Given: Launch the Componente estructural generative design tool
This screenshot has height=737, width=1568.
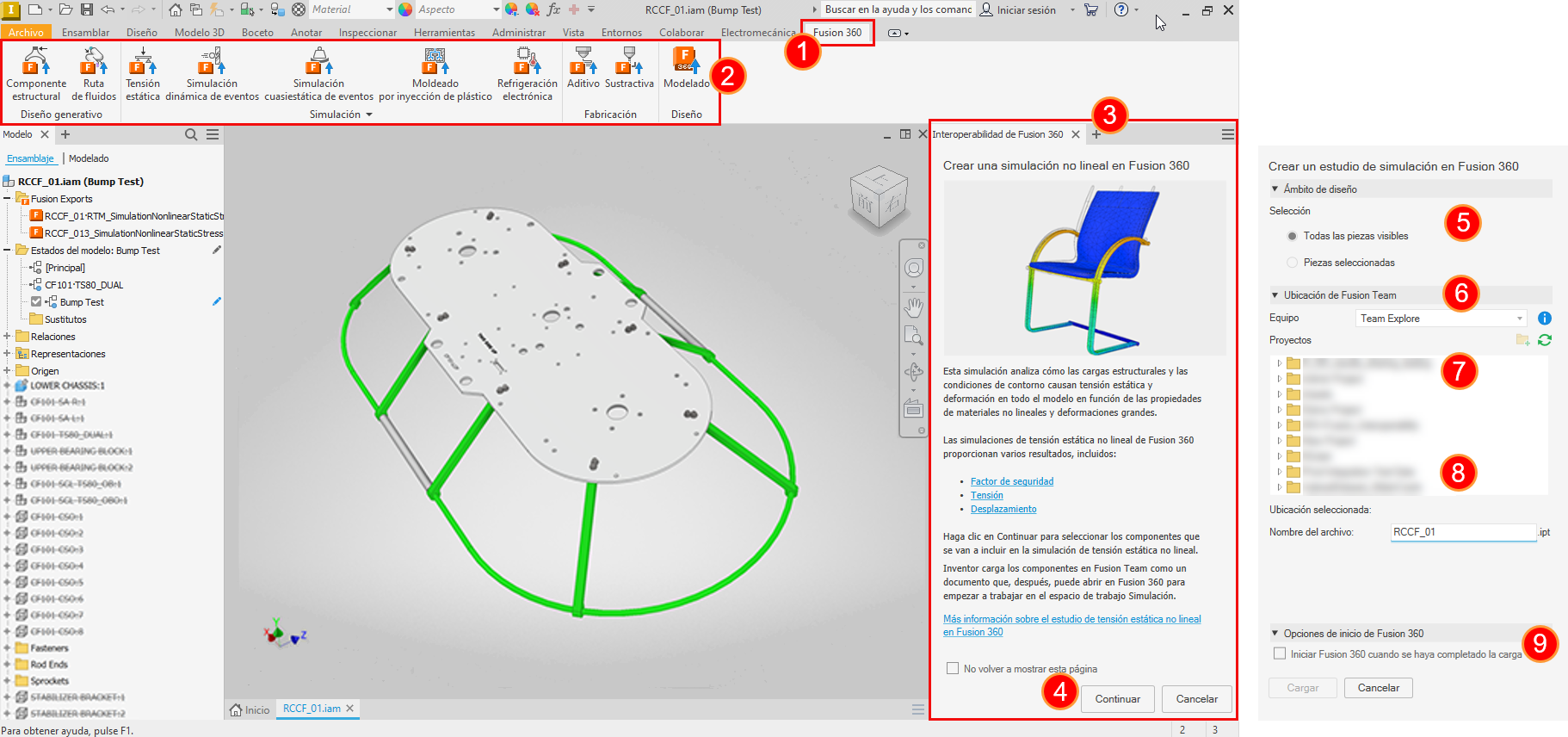Looking at the screenshot, I should pyautogui.click(x=36, y=74).
